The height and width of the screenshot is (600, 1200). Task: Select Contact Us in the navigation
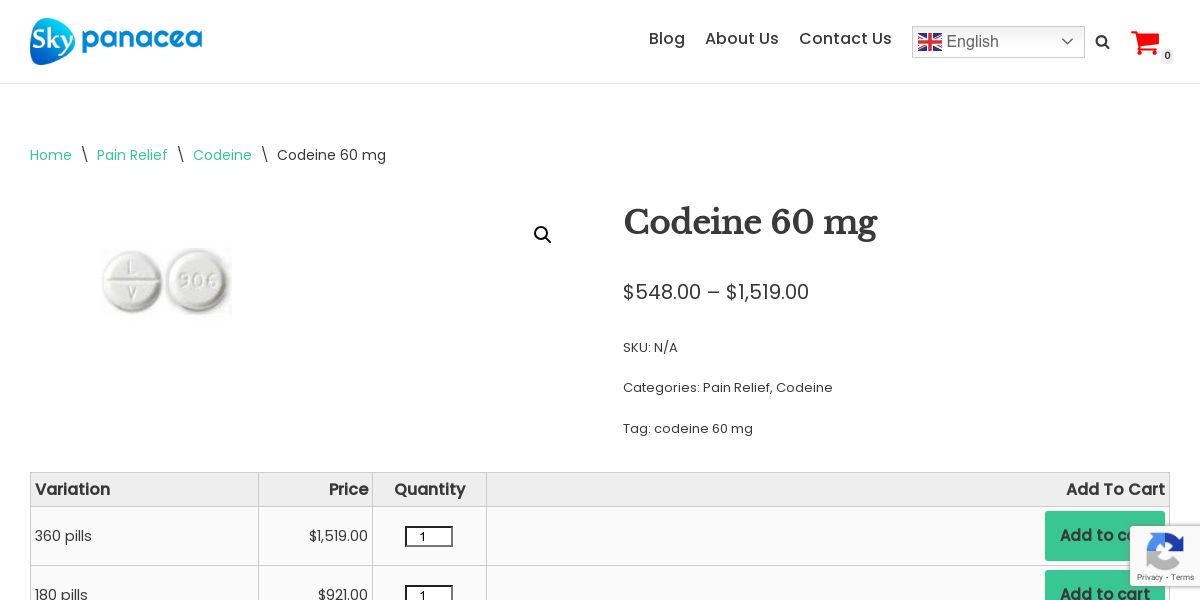[x=845, y=39]
